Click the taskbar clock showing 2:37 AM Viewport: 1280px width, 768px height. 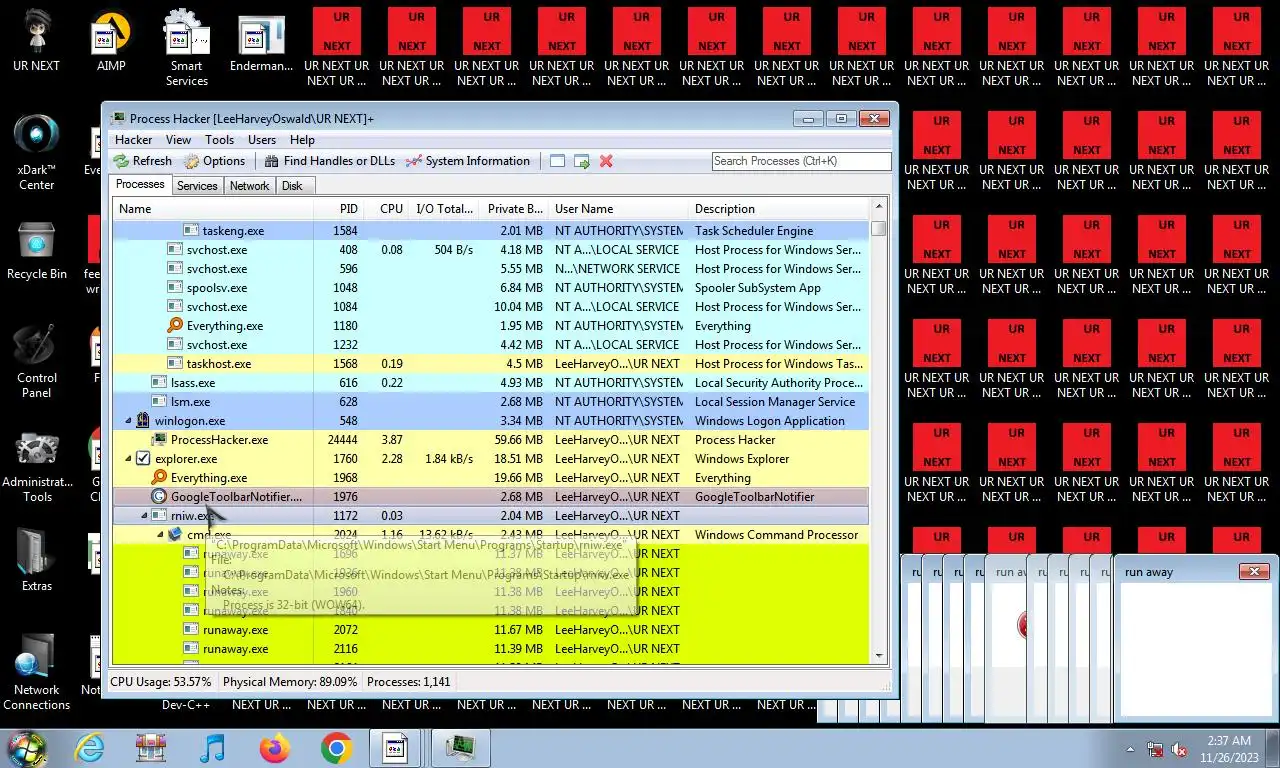tap(1228, 749)
